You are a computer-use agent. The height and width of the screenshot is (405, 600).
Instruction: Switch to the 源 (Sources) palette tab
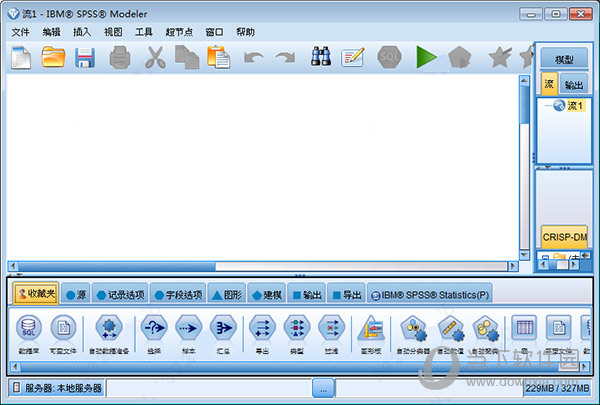pos(76,294)
